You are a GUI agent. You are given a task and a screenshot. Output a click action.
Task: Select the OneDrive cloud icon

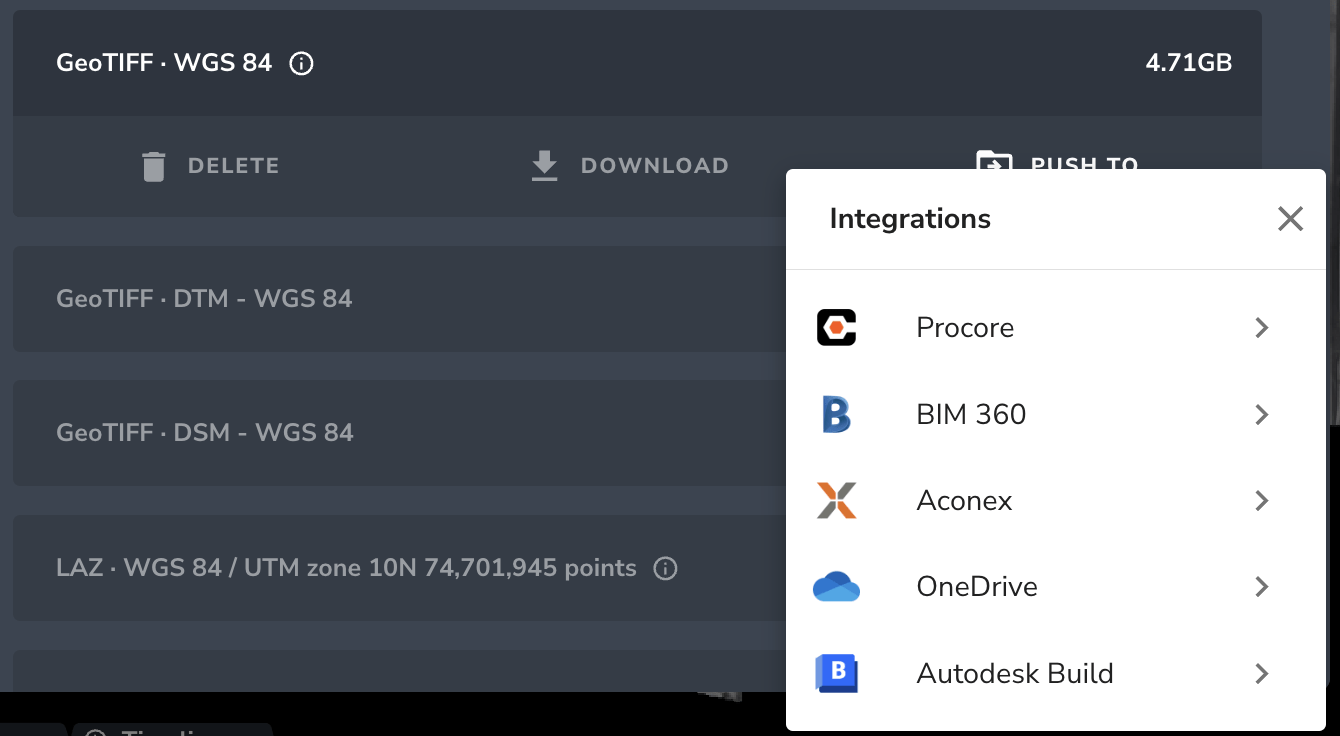coord(835,587)
